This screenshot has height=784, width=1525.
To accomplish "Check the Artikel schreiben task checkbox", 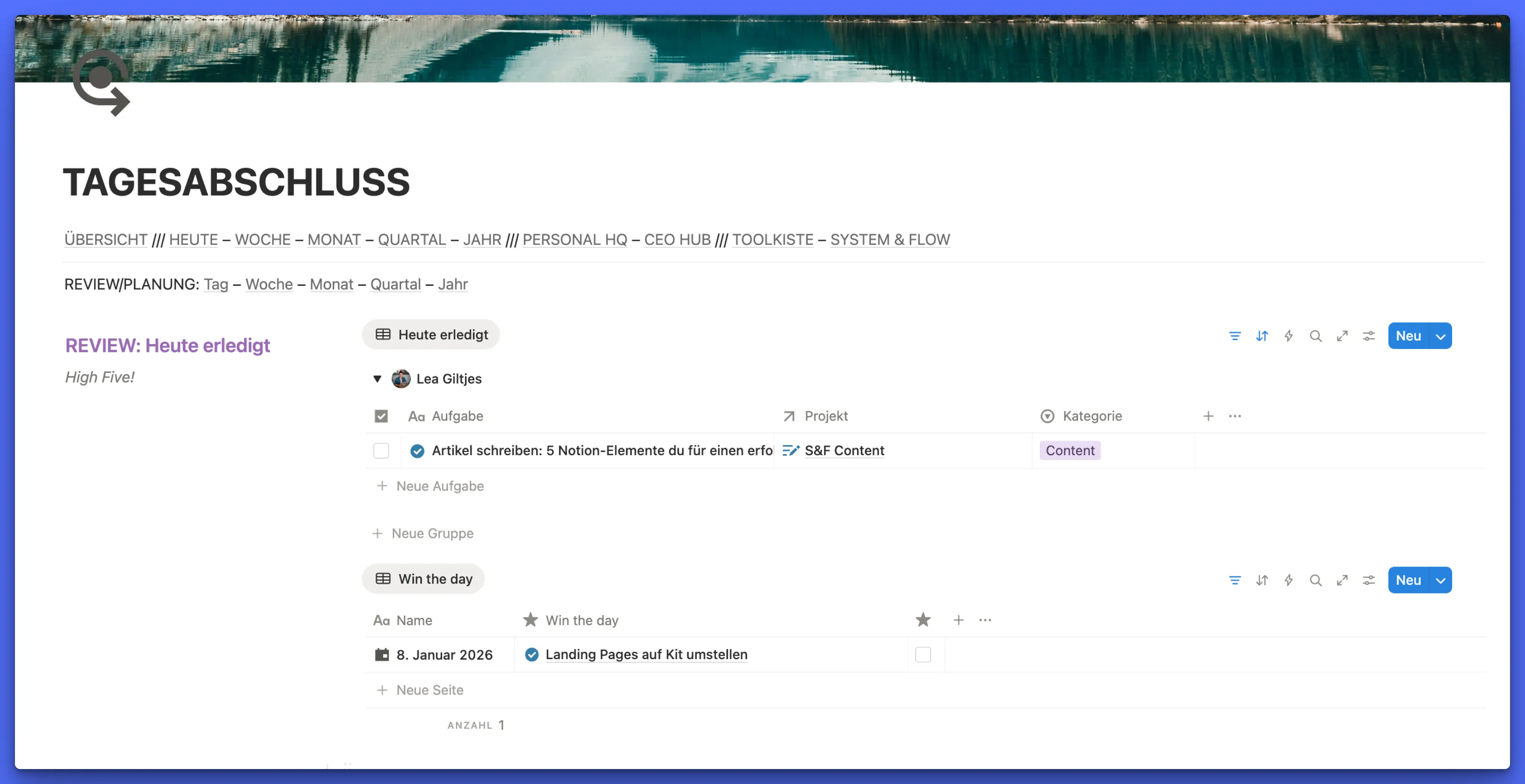I will (381, 450).
